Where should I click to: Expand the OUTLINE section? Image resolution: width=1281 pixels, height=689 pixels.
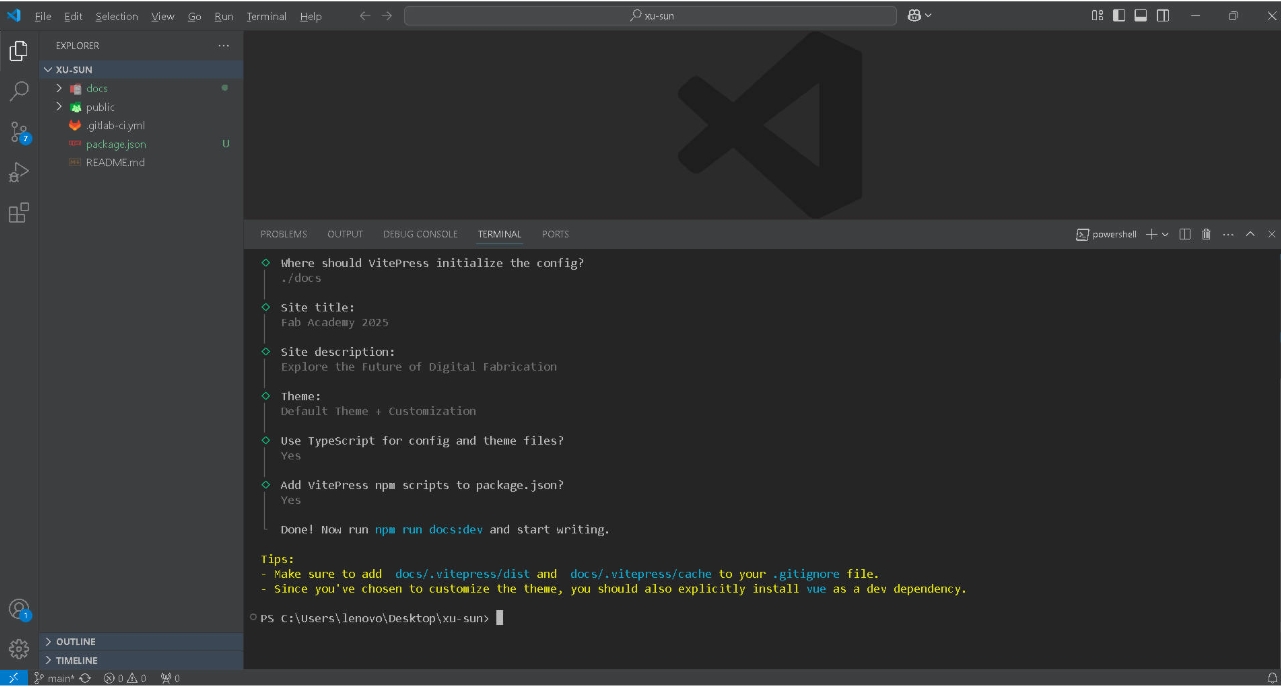point(141,642)
